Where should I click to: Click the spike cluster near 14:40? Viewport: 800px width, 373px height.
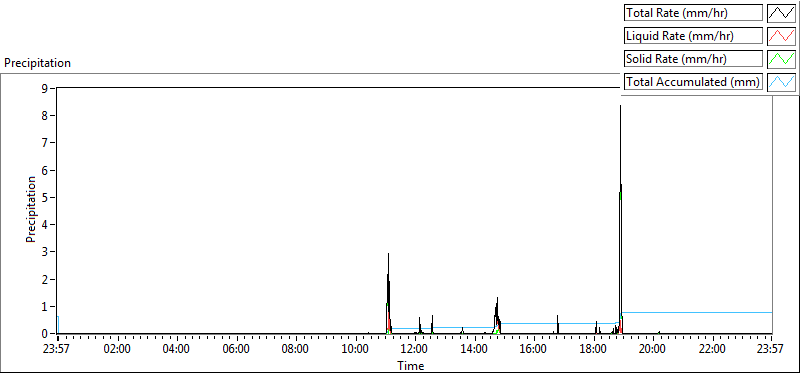pos(497,315)
